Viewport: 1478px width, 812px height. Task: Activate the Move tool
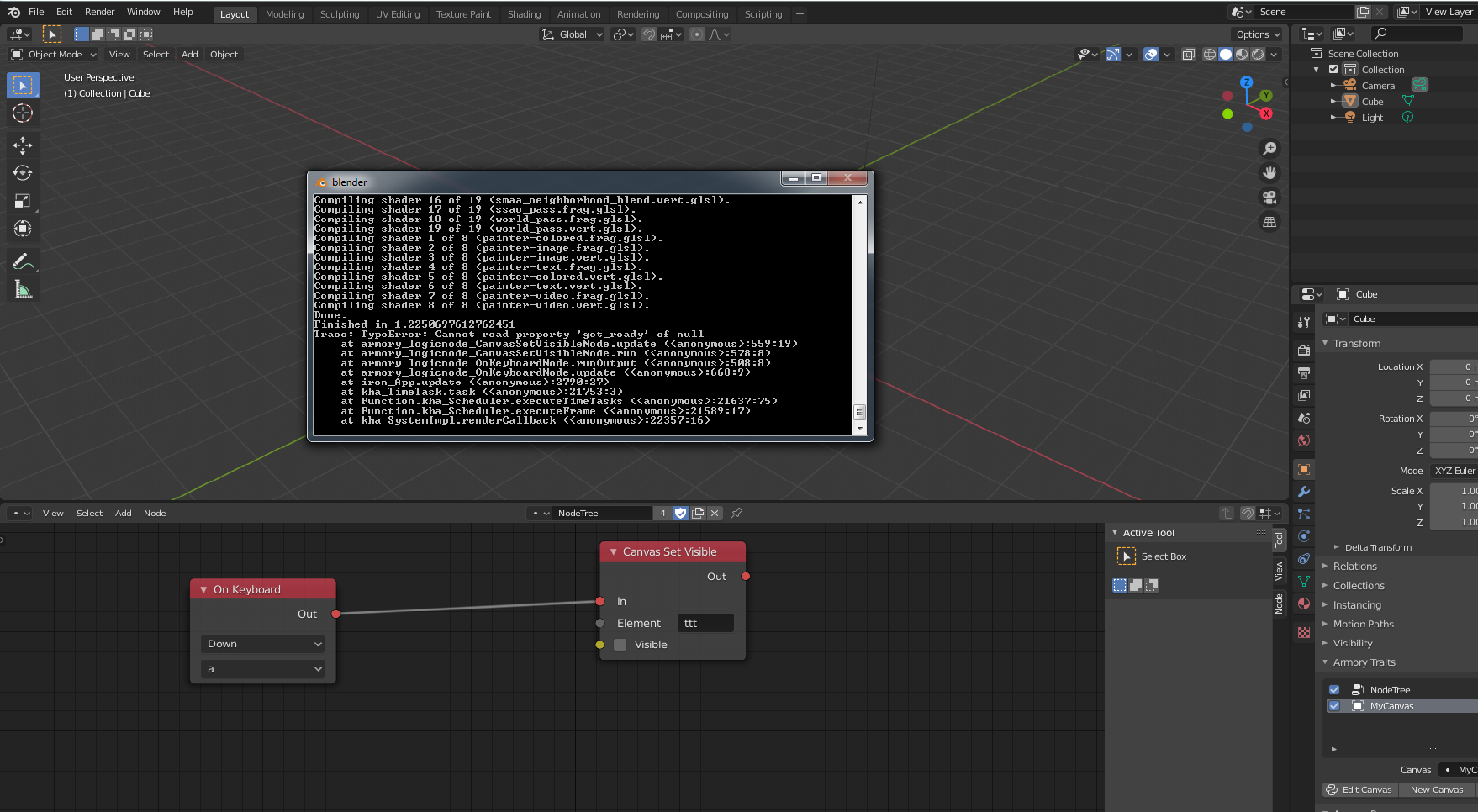(x=23, y=145)
